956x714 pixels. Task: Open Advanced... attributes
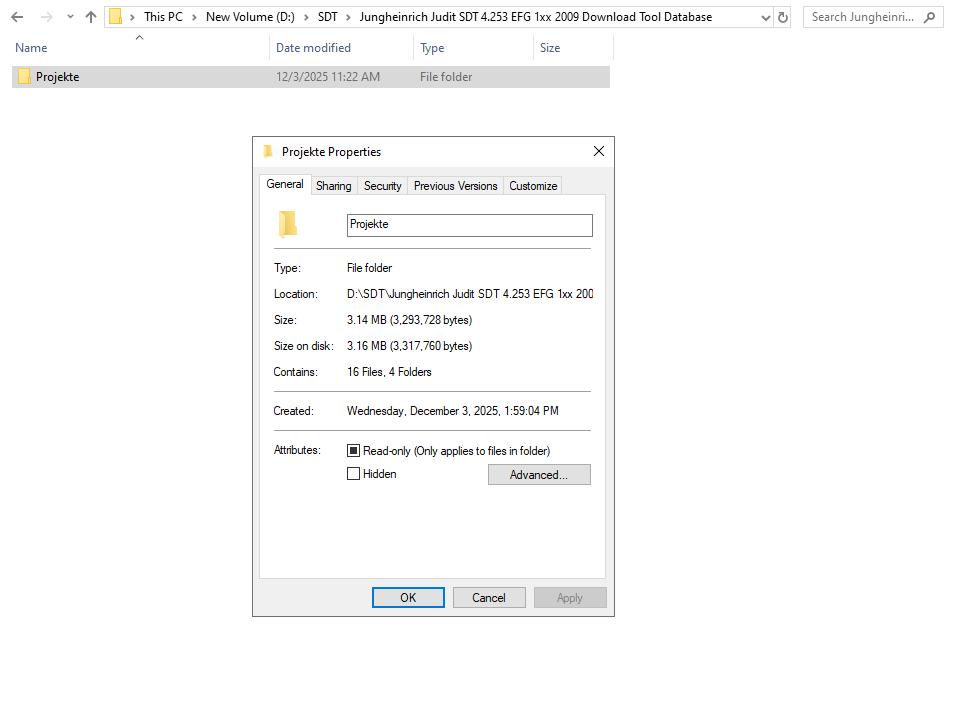tap(539, 475)
